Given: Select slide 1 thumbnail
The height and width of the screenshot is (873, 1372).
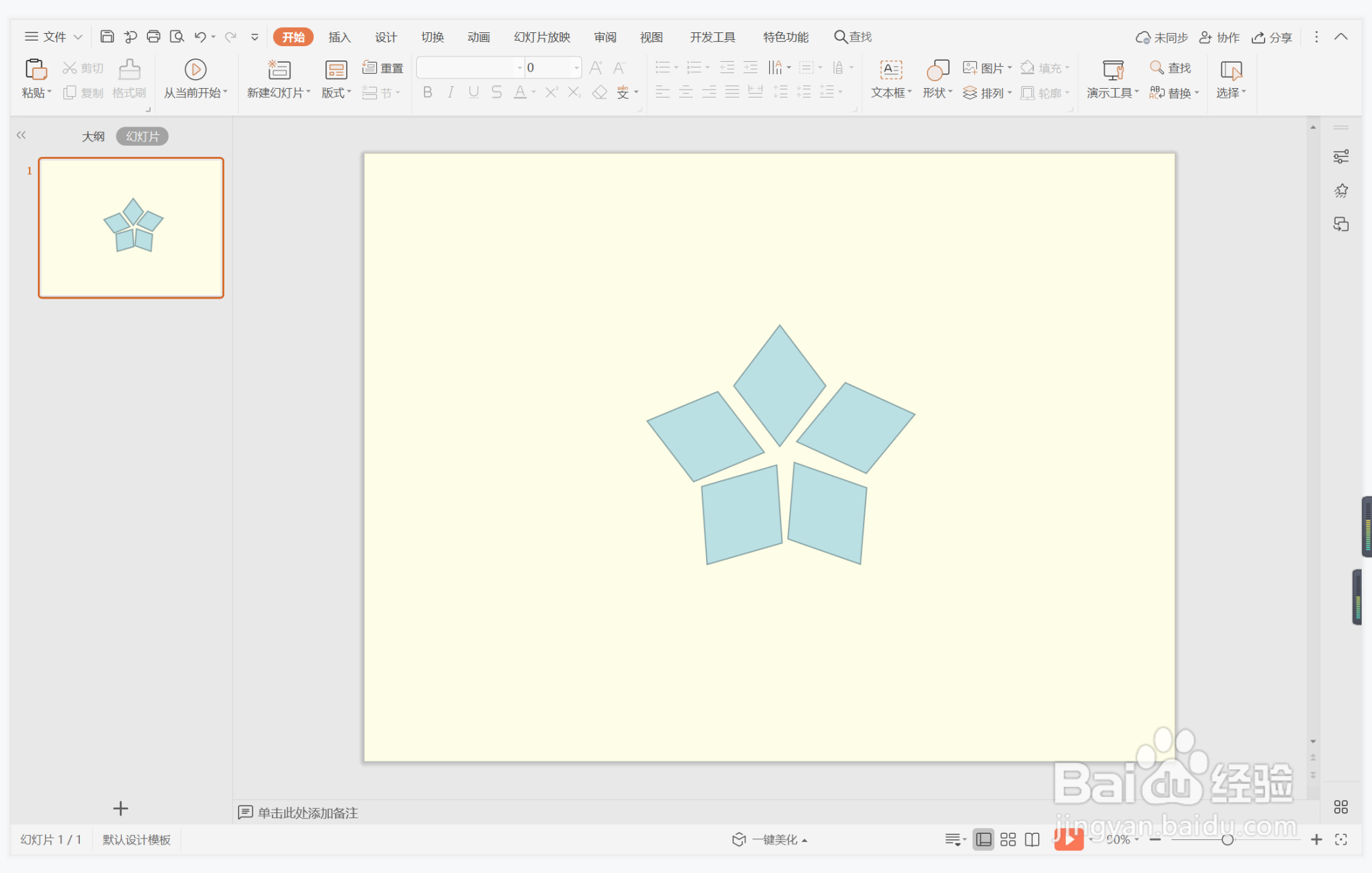Looking at the screenshot, I should (131, 228).
